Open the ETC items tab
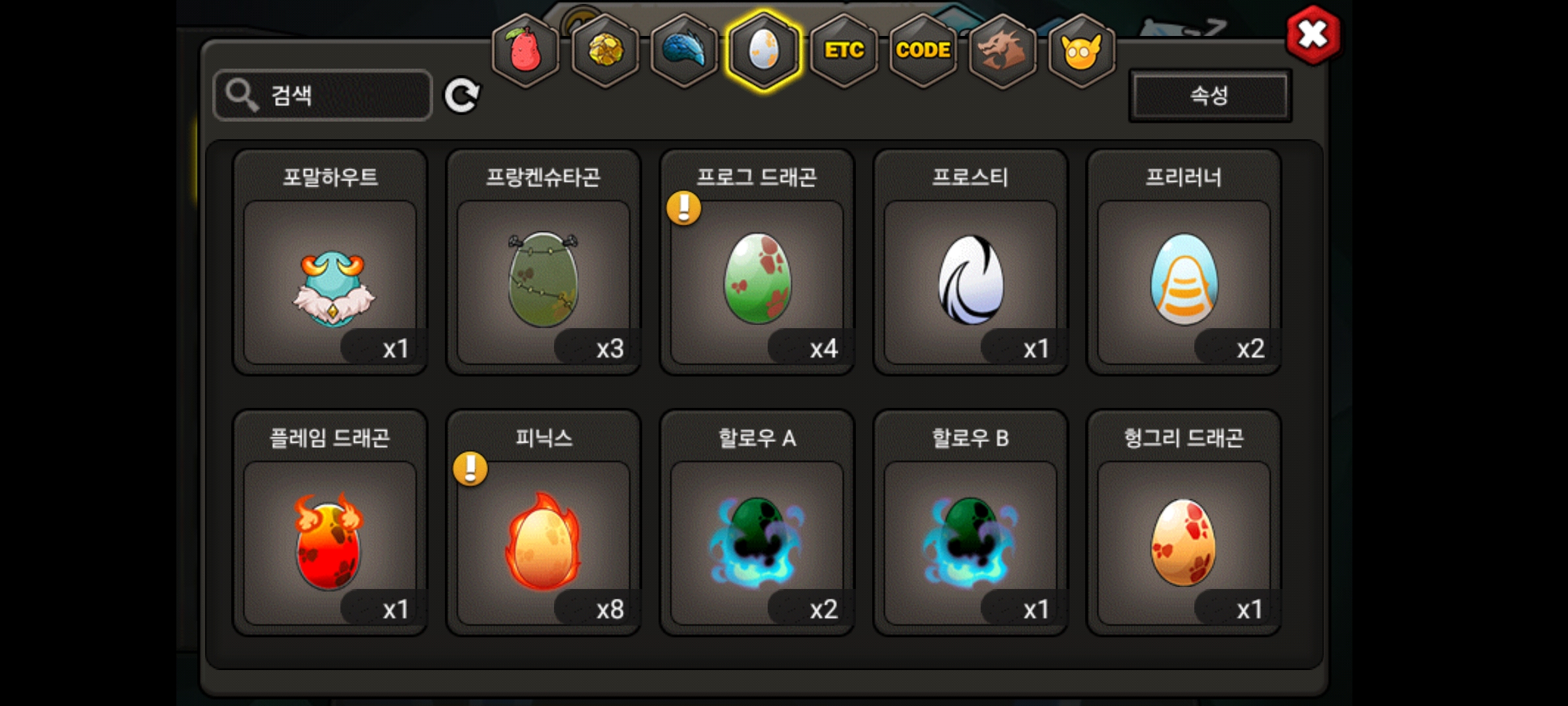 point(844,50)
